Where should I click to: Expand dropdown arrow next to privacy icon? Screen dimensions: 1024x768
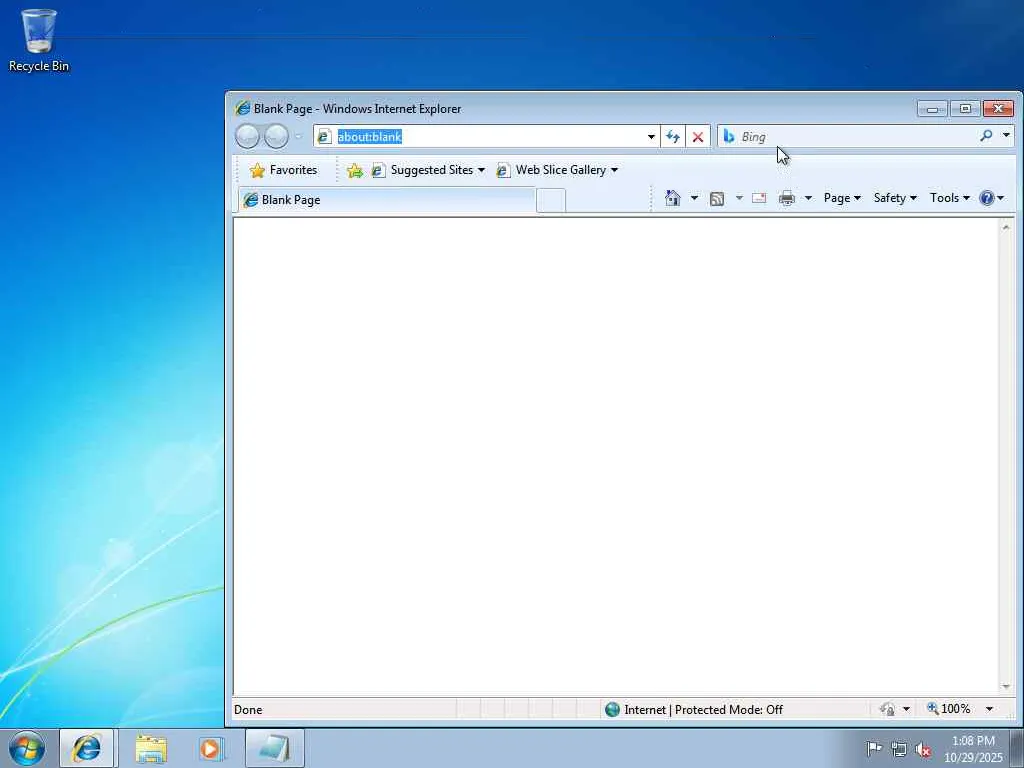[x=906, y=709]
